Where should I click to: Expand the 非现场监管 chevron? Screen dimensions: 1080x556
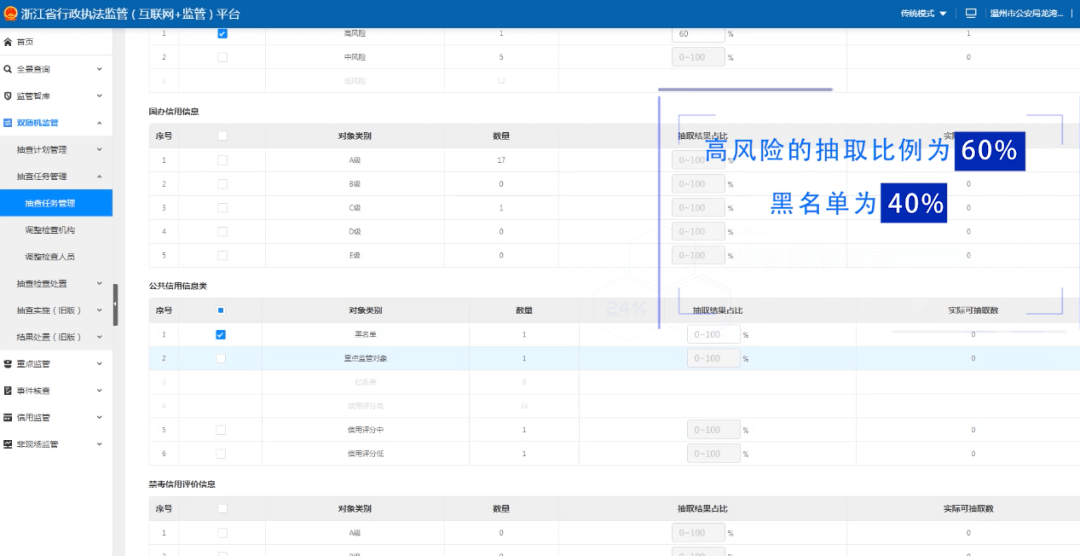pos(100,444)
